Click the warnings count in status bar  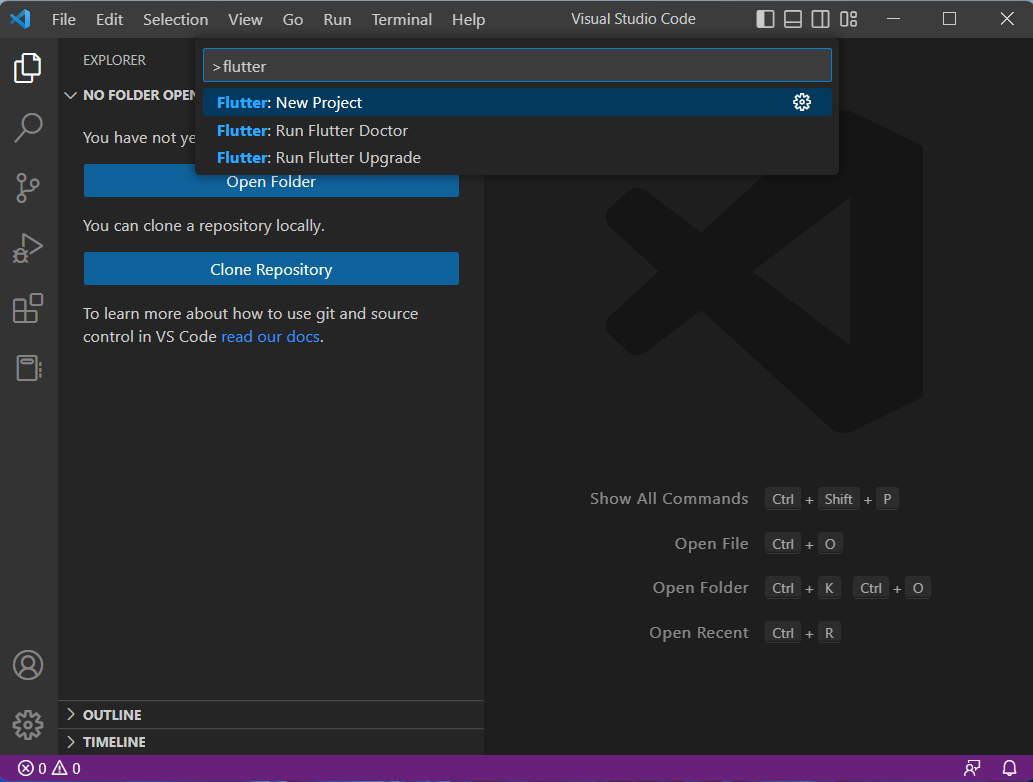click(66, 768)
